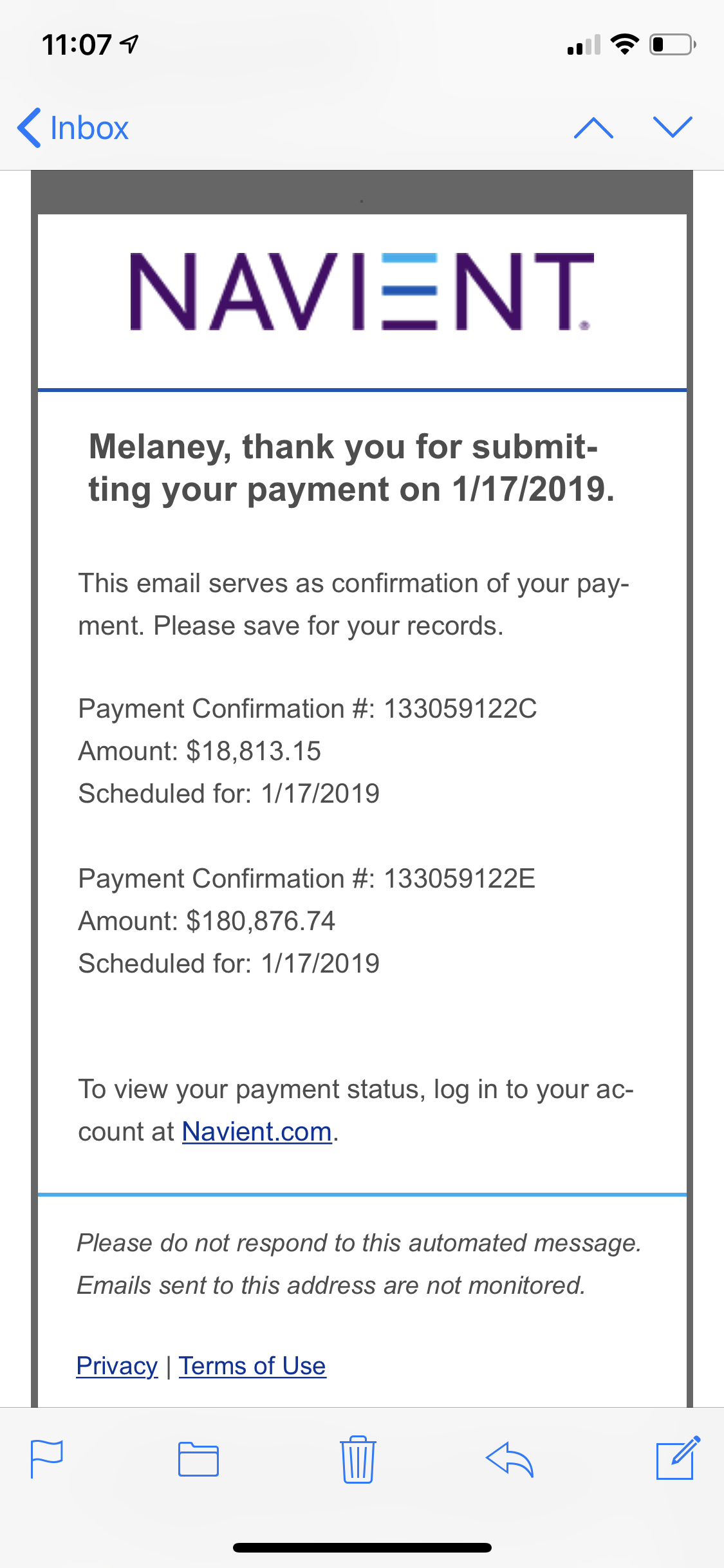Tap the battery indicator in status bar
This screenshot has width=724, height=1568.
(673, 44)
